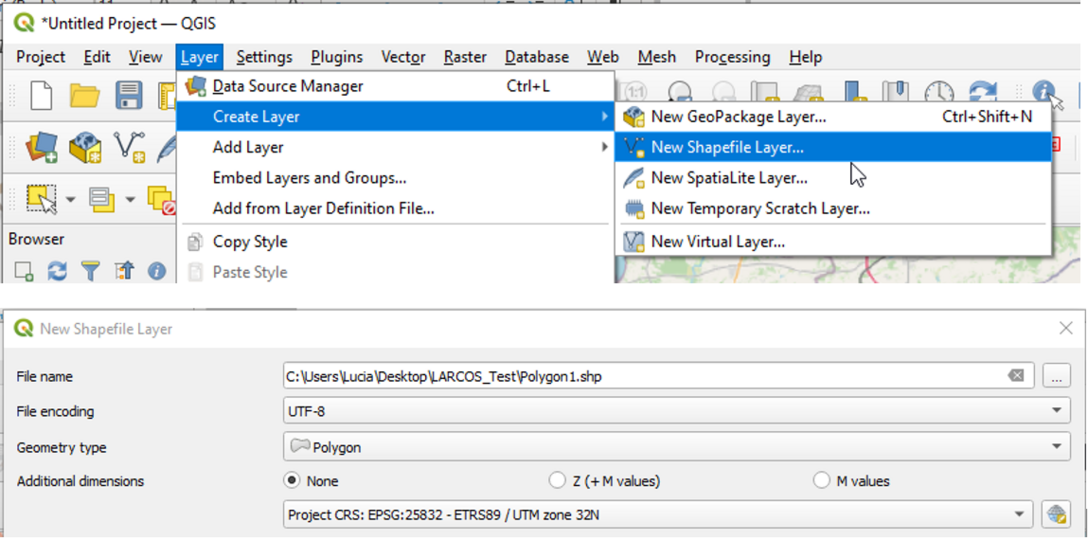The height and width of the screenshot is (540, 1088).
Task: Click Deselect Features from All Layers icon
Action: pos(162,200)
